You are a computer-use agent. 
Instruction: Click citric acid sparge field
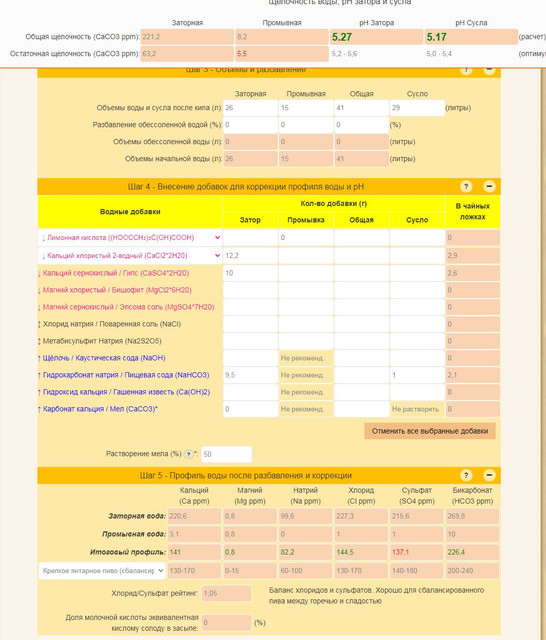coord(306,238)
